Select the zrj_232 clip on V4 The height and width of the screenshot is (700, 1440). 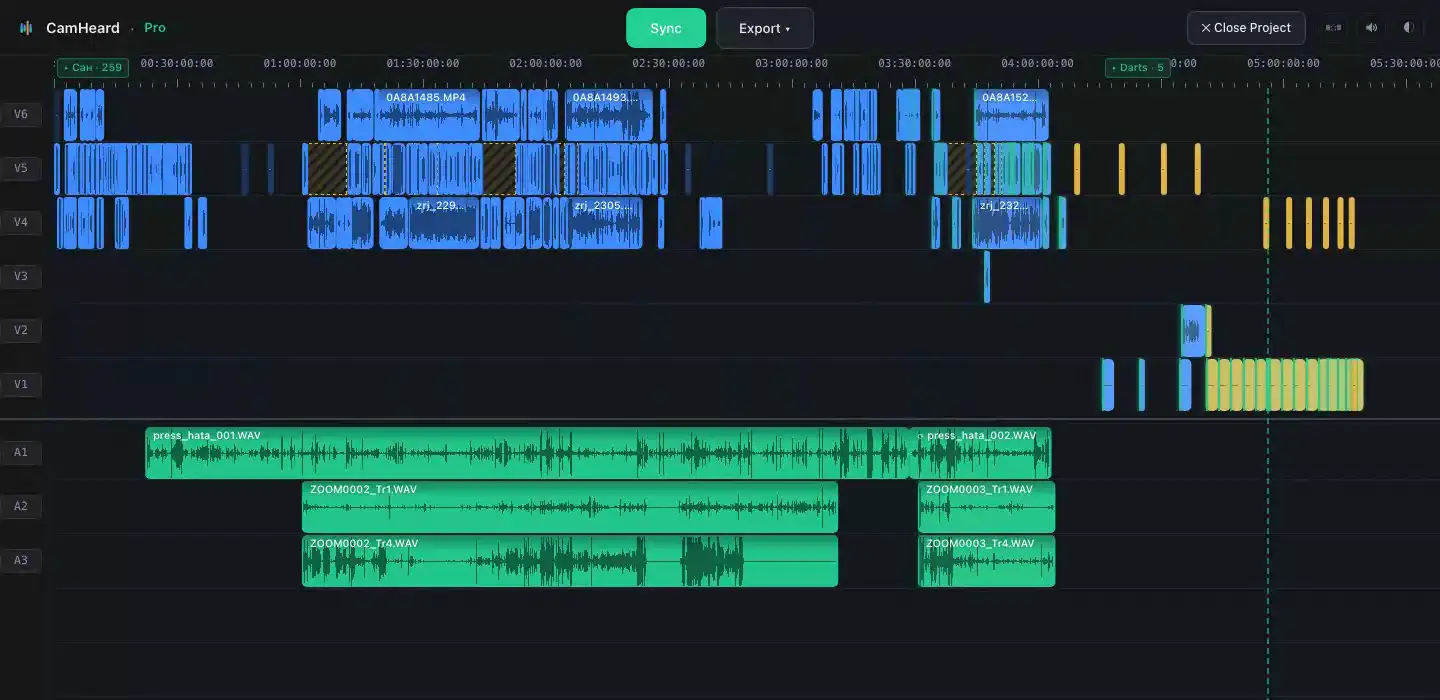point(1006,223)
